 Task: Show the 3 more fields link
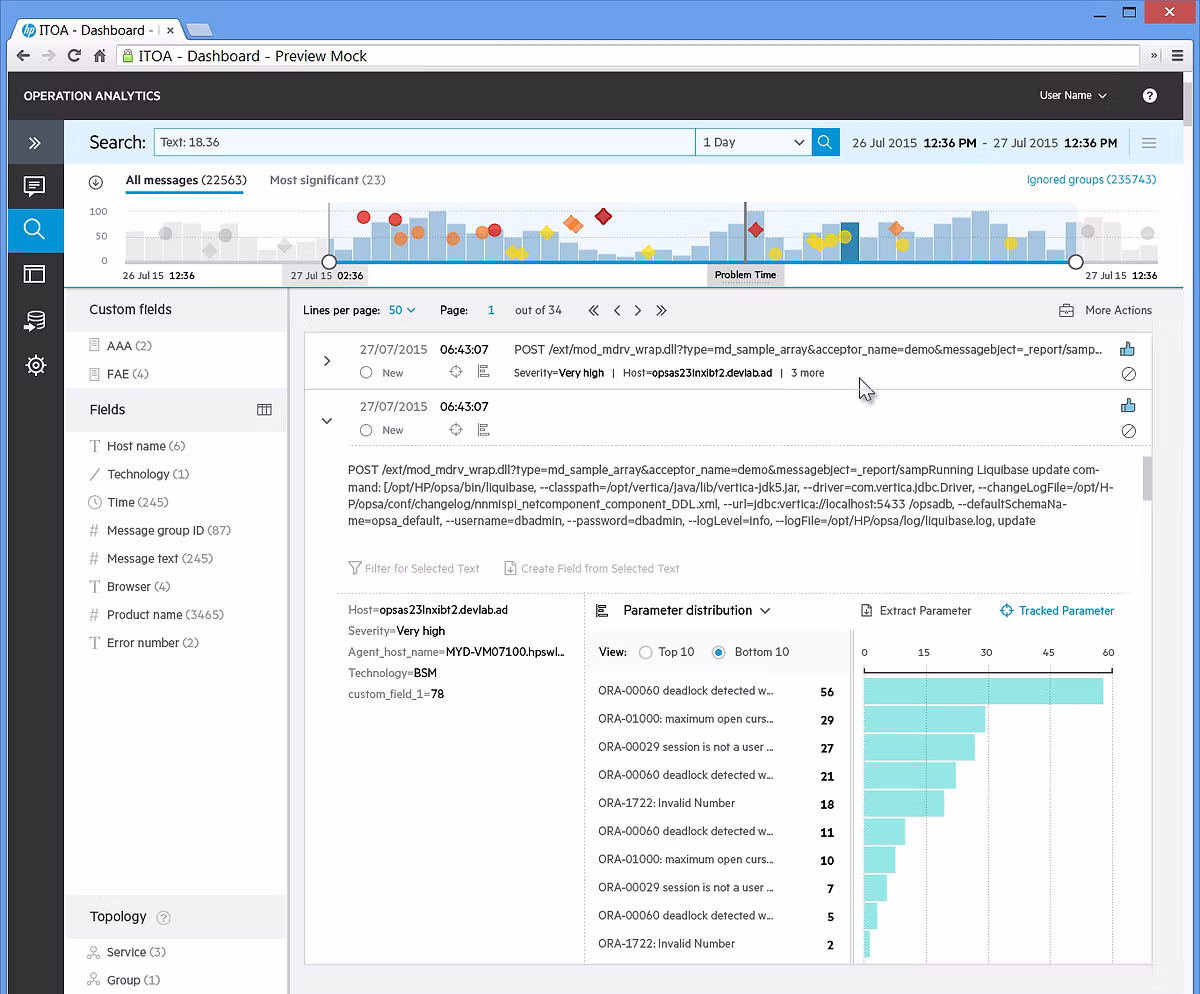808,373
